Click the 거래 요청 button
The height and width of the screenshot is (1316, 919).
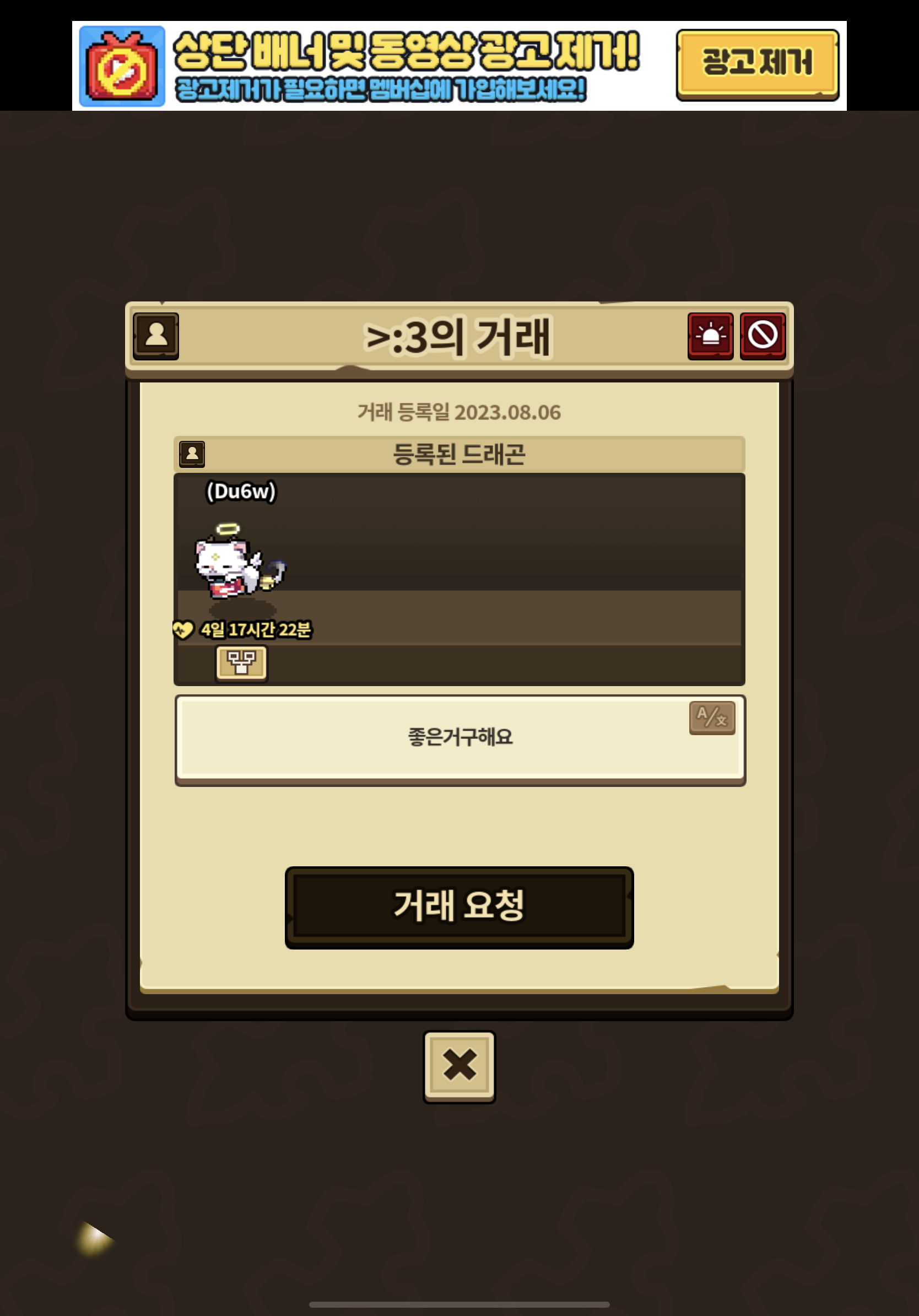click(459, 907)
